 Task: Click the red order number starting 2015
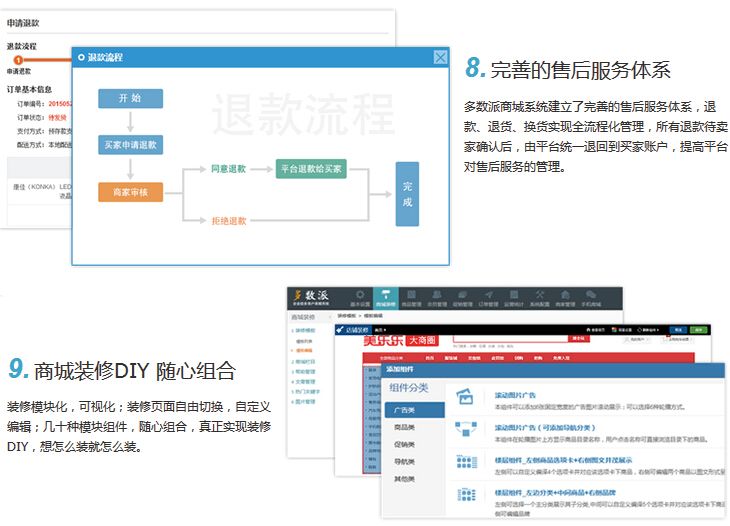[x=60, y=104]
